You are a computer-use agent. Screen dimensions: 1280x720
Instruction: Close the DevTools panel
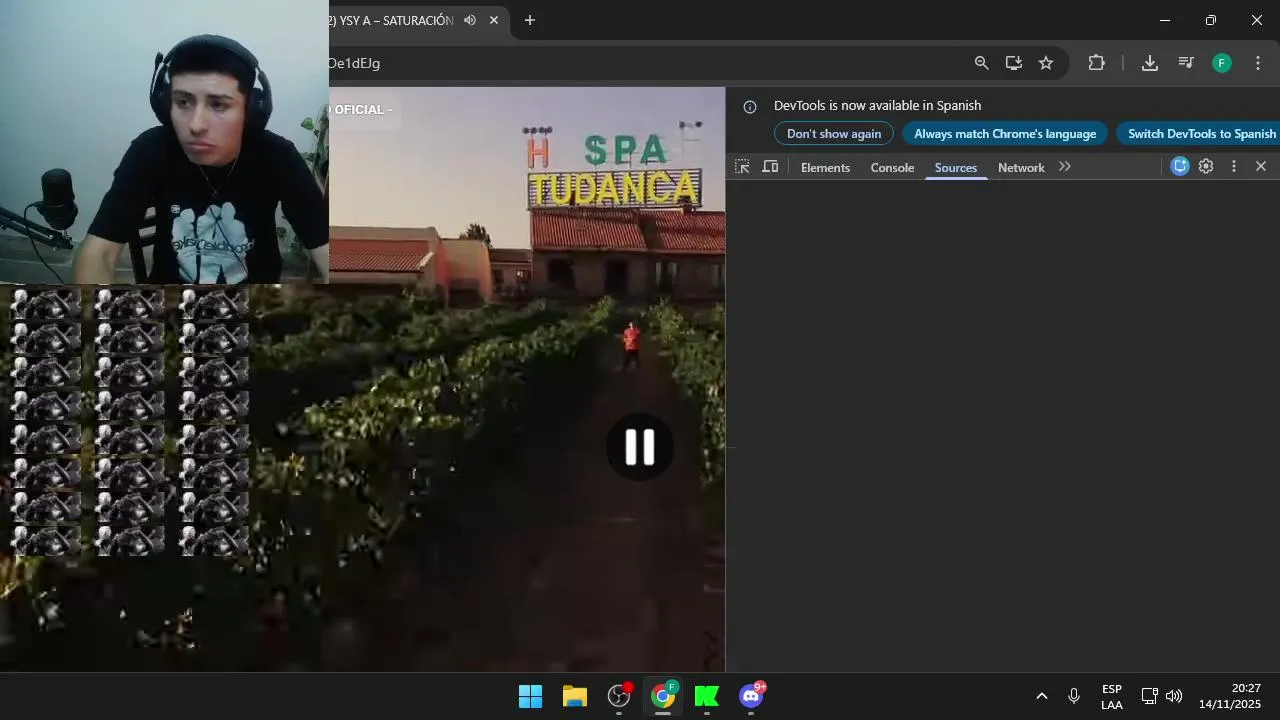click(1261, 167)
